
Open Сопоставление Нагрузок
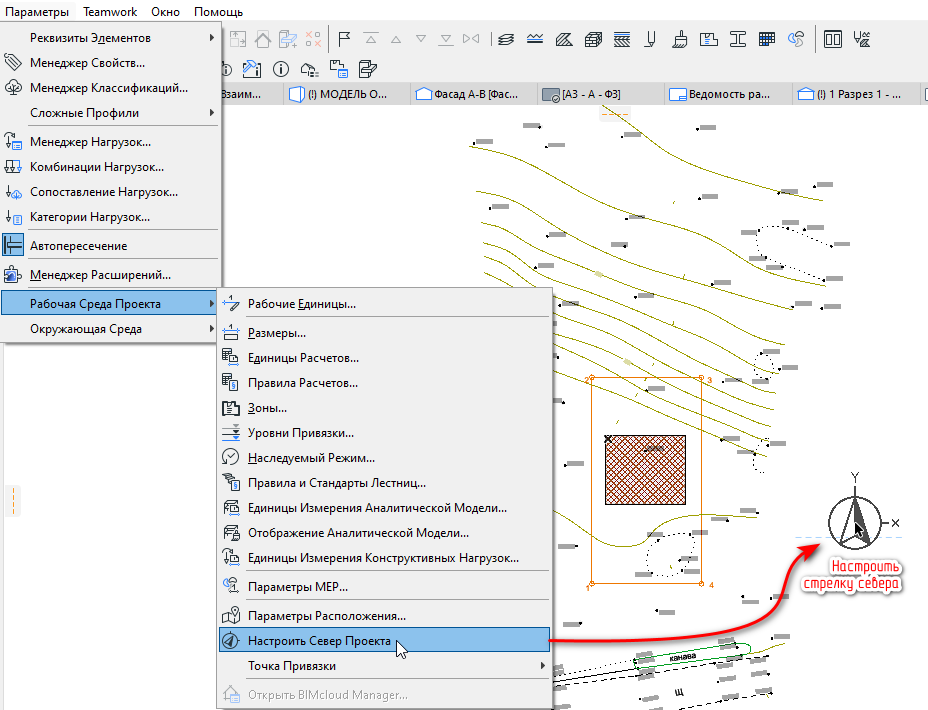click(x=111, y=192)
